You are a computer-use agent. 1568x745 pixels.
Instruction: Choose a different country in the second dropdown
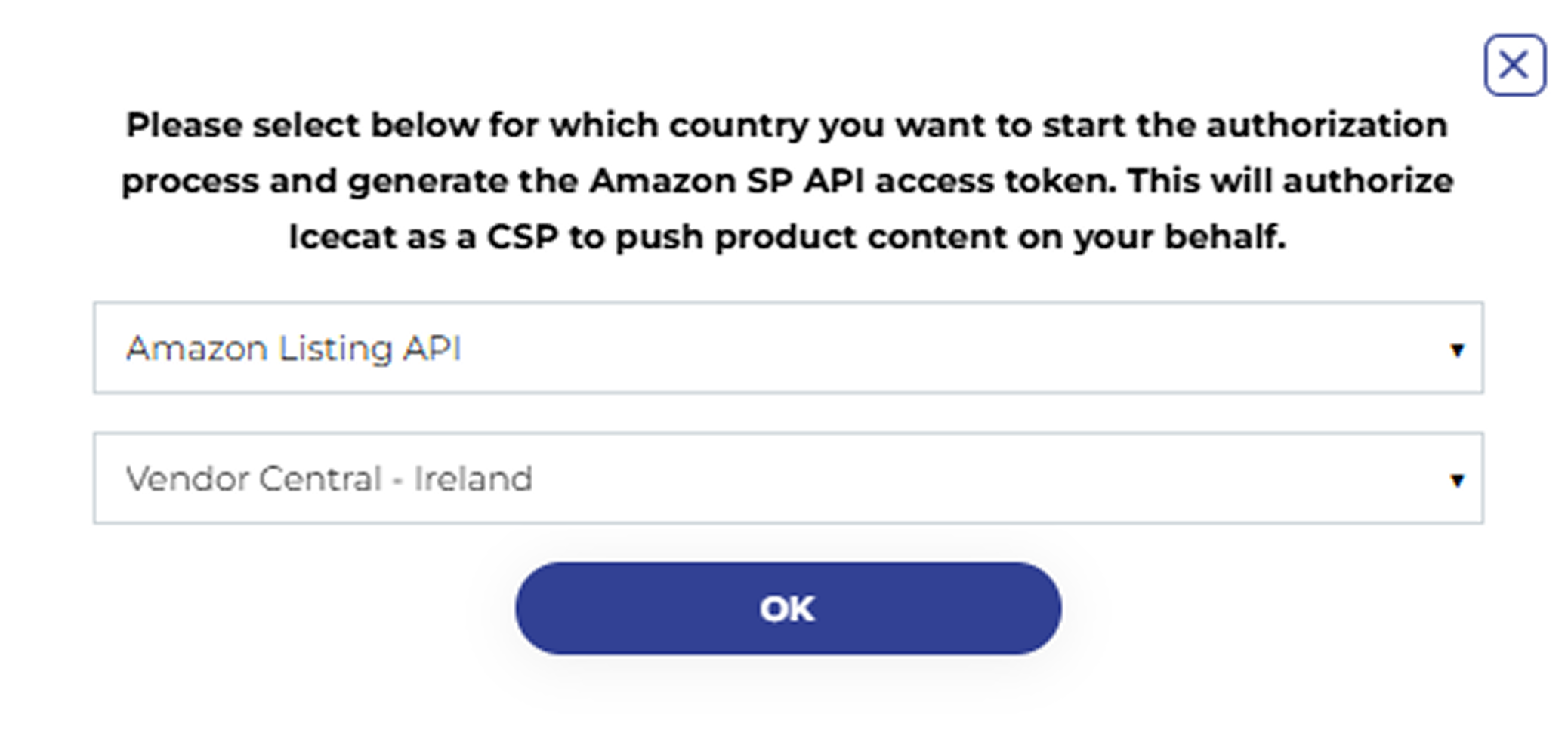(x=788, y=479)
